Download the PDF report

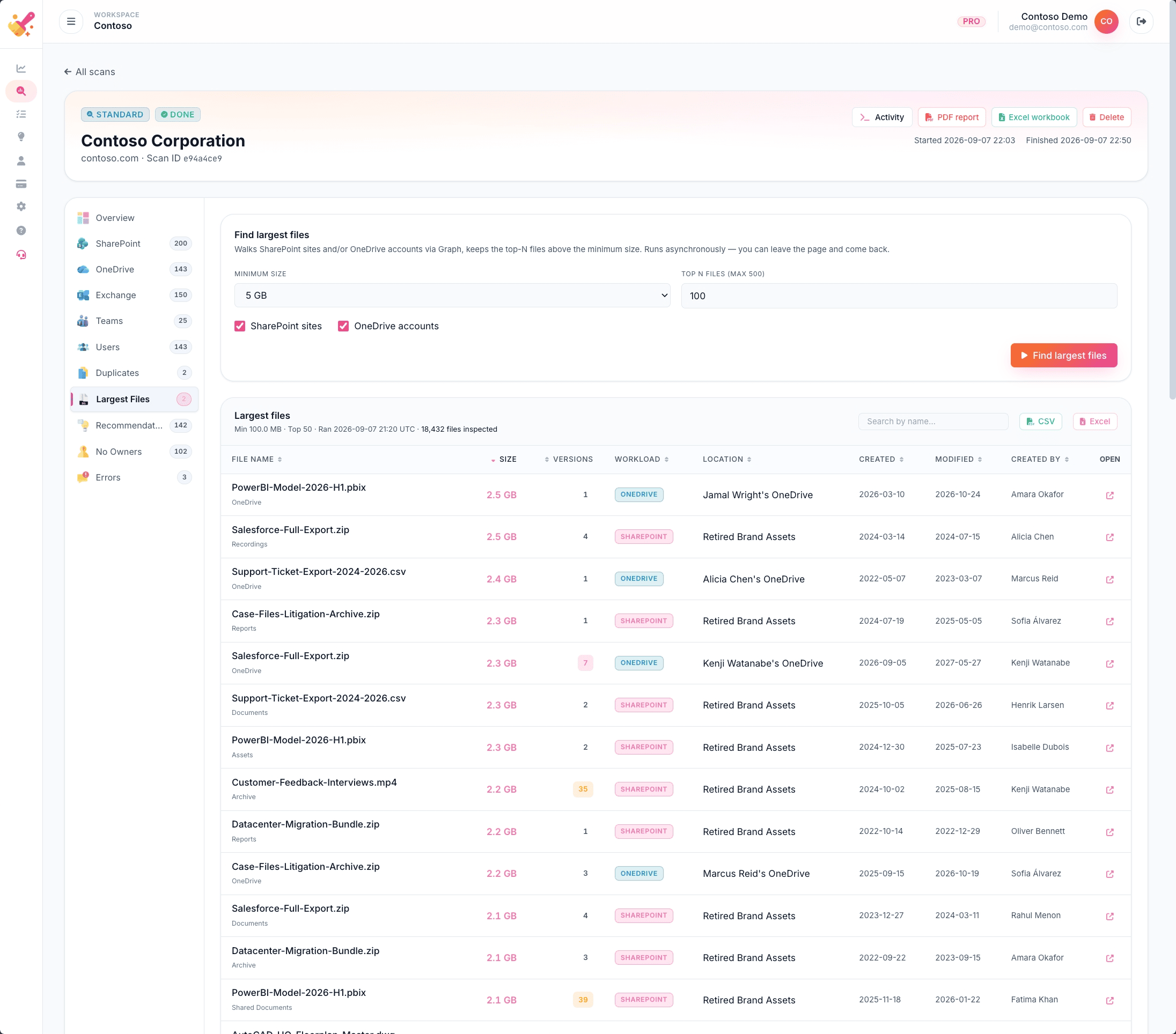point(951,117)
